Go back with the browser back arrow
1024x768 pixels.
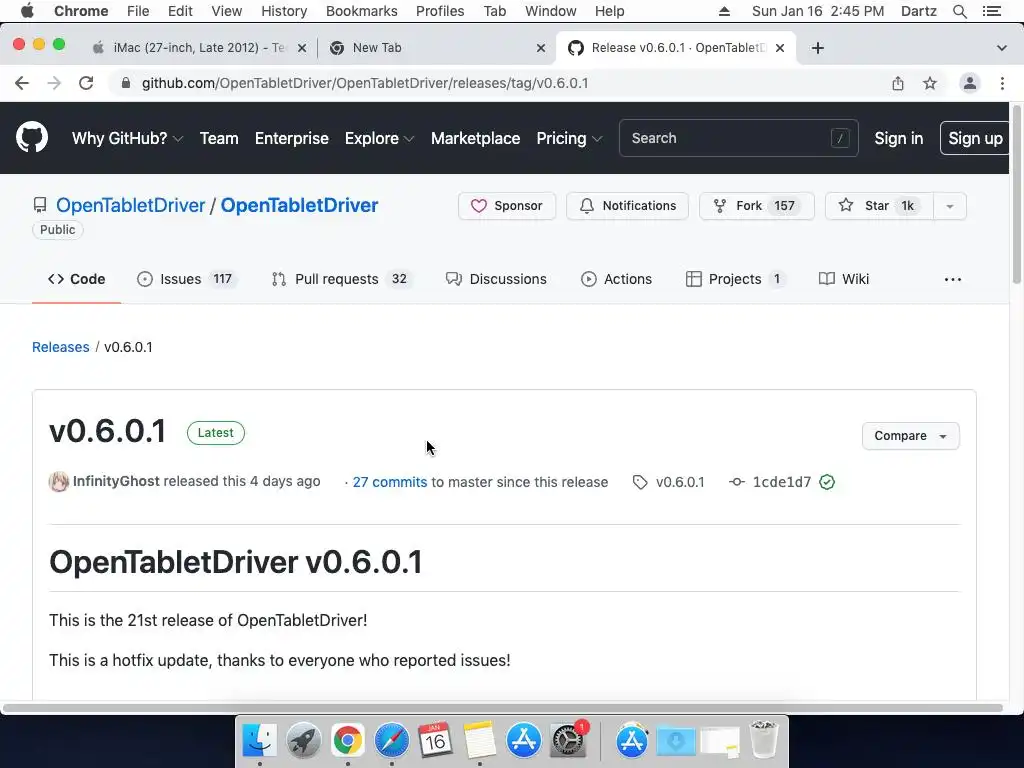(22, 83)
